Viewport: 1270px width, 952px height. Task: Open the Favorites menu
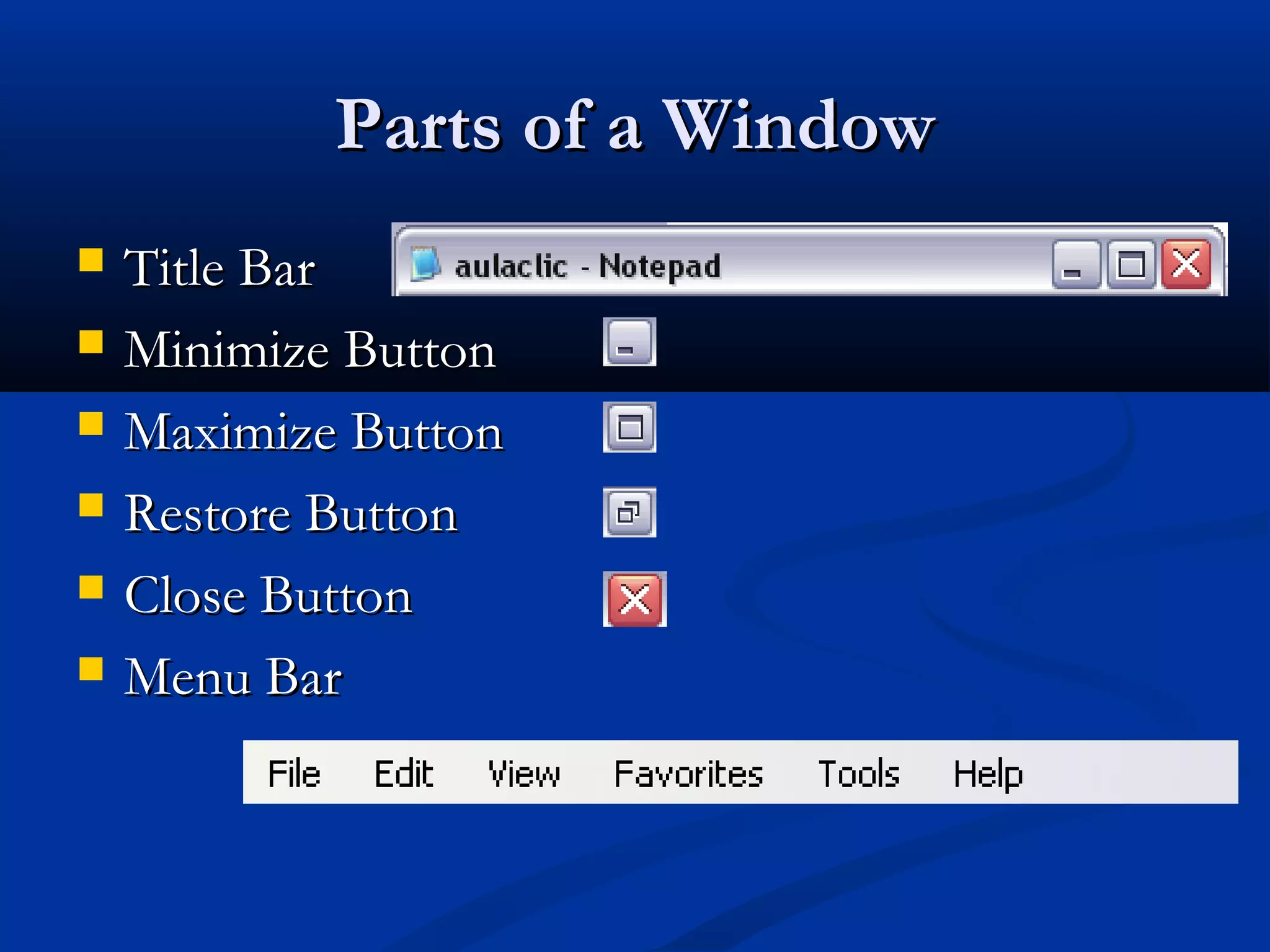pos(688,773)
